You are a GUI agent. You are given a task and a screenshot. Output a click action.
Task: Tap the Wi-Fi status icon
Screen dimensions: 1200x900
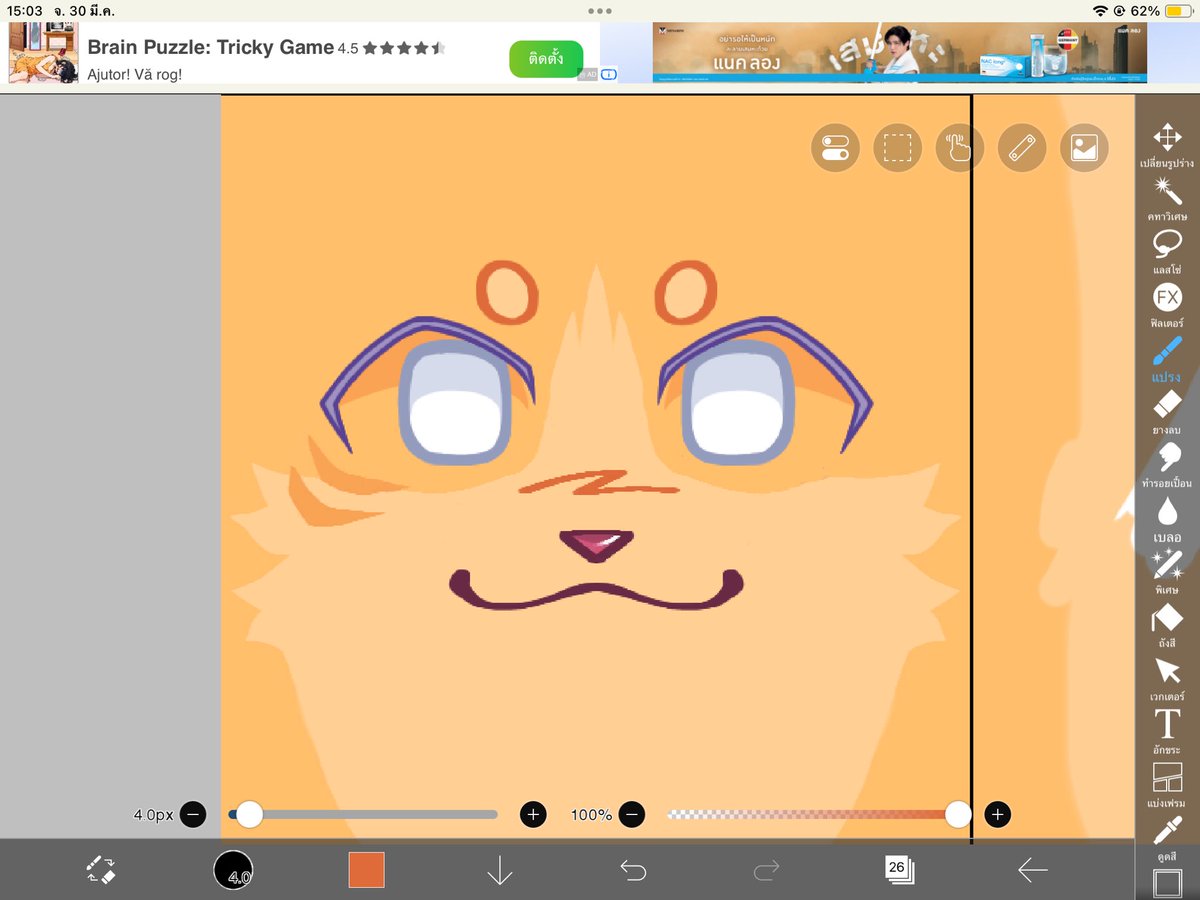tap(1101, 11)
